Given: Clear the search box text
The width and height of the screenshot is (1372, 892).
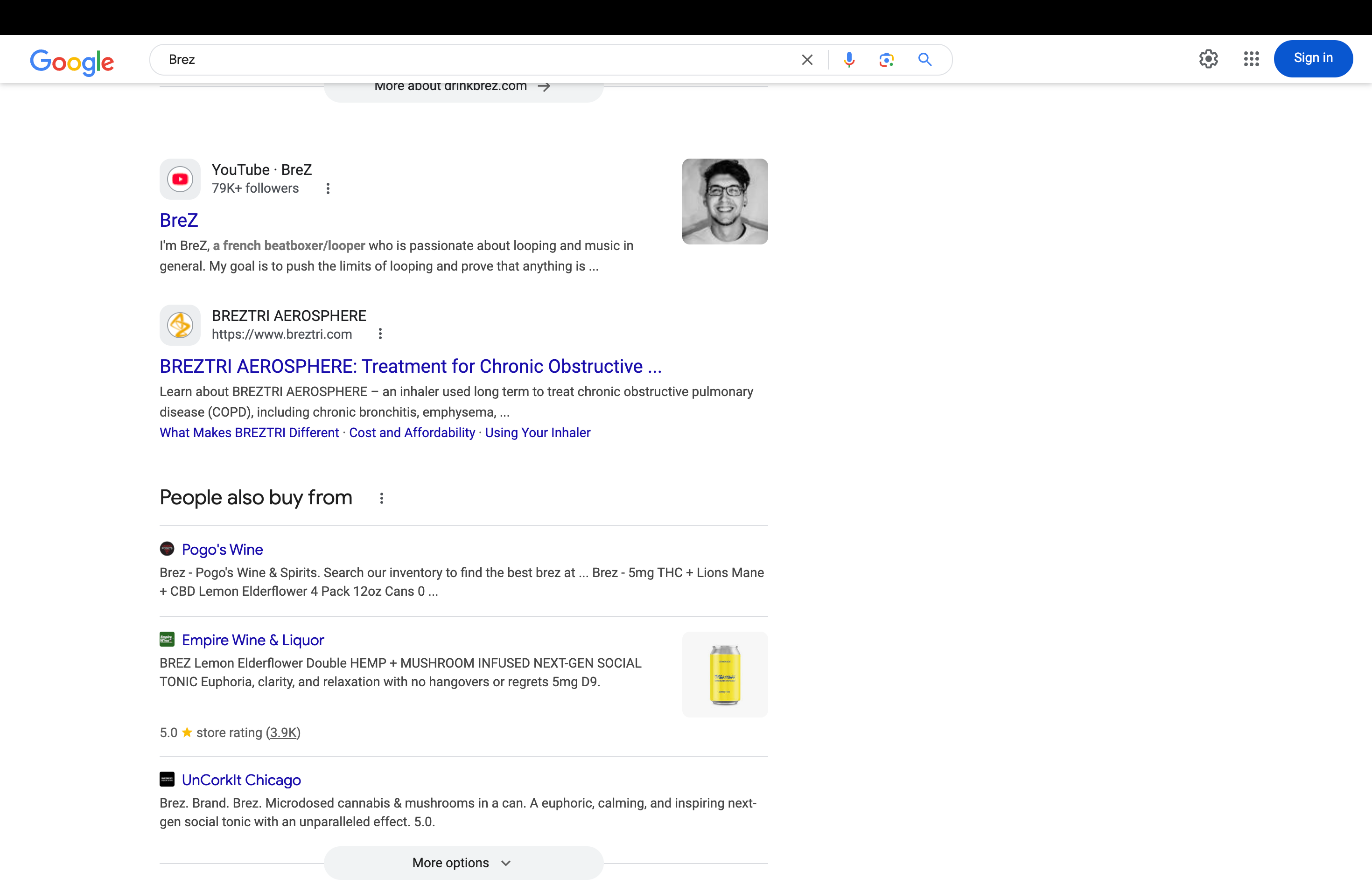Looking at the screenshot, I should [x=807, y=60].
